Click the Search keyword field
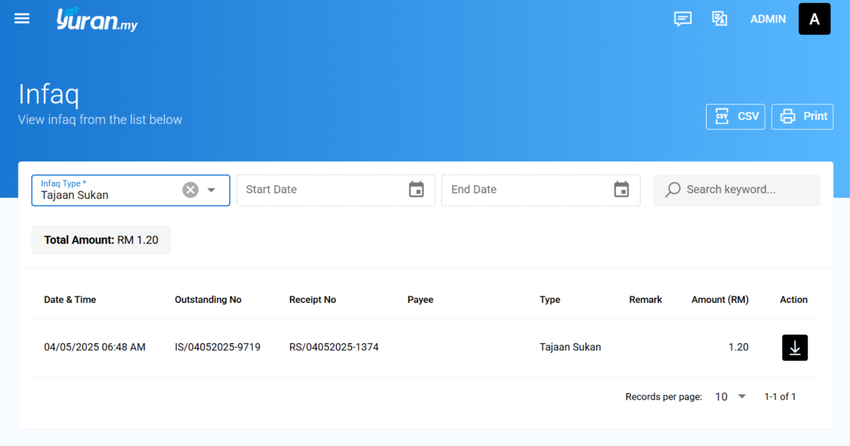The height and width of the screenshot is (446, 850). [x=736, y=190]
